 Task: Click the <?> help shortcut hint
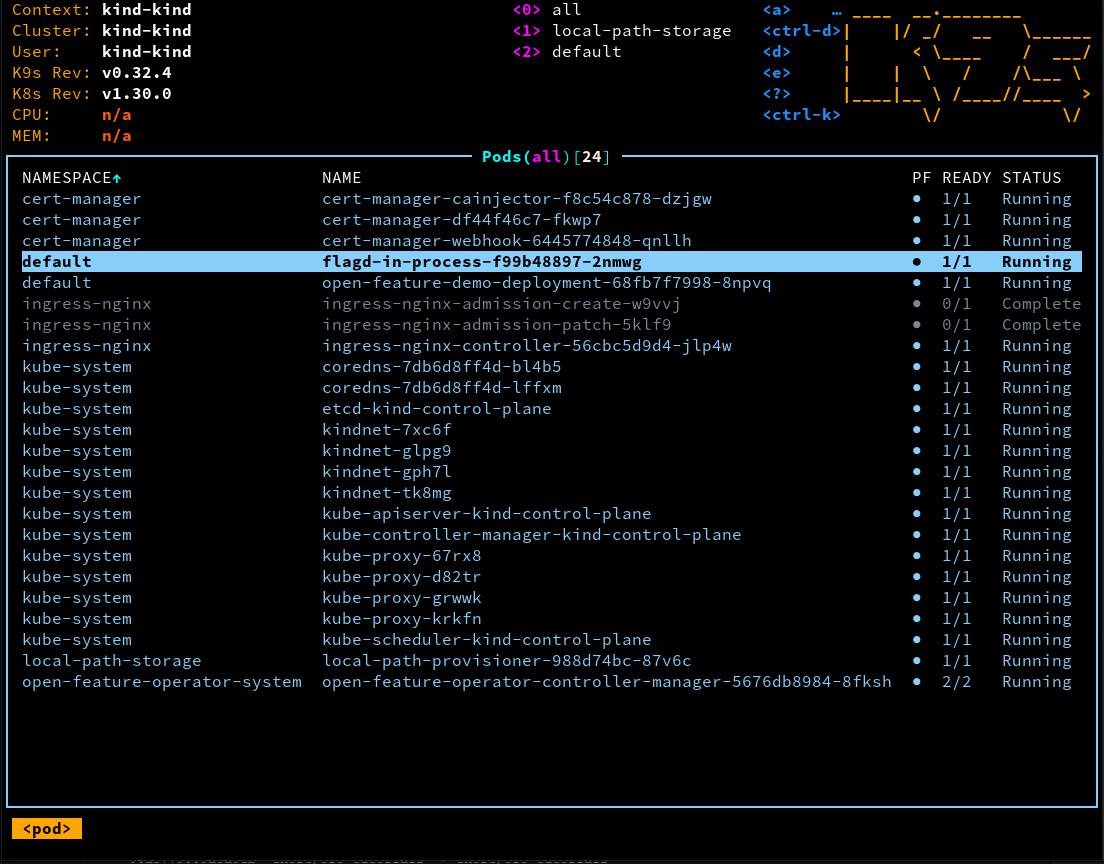[x=777, y=94]
